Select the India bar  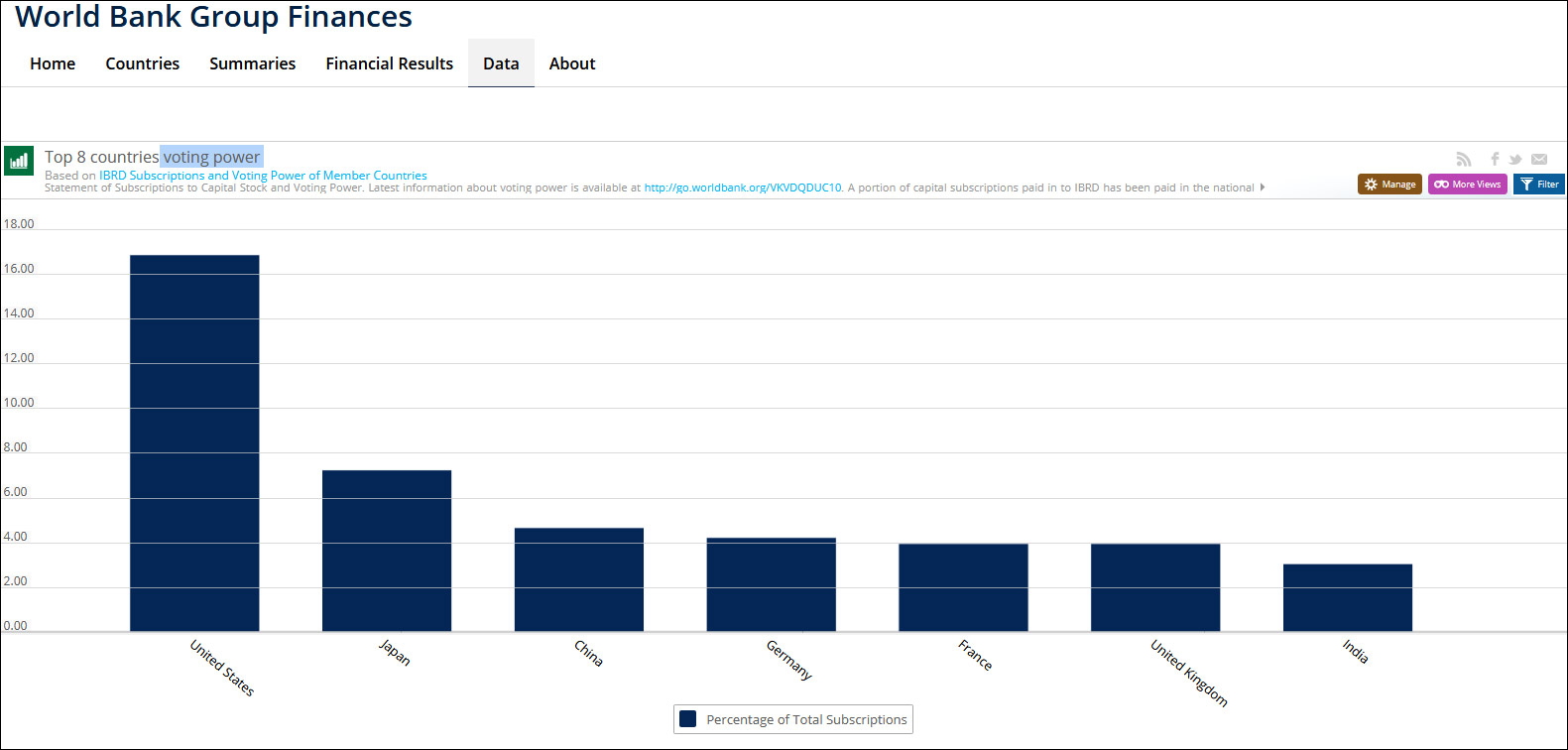point(1348,597)
